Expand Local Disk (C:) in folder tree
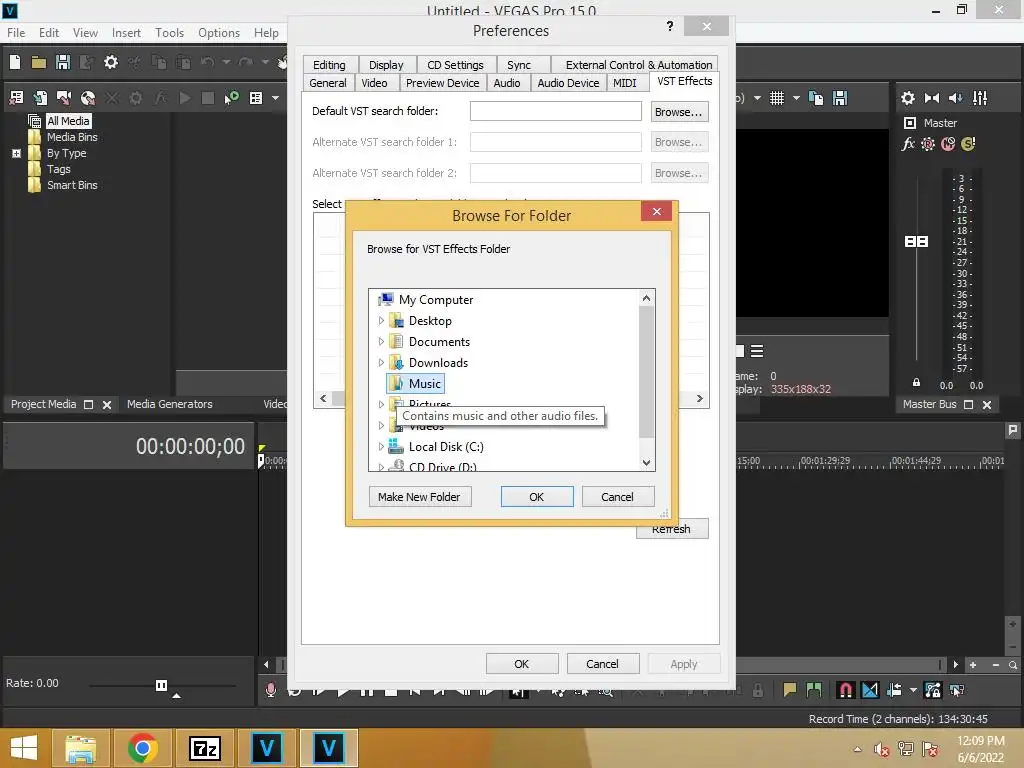 [381, 447]
